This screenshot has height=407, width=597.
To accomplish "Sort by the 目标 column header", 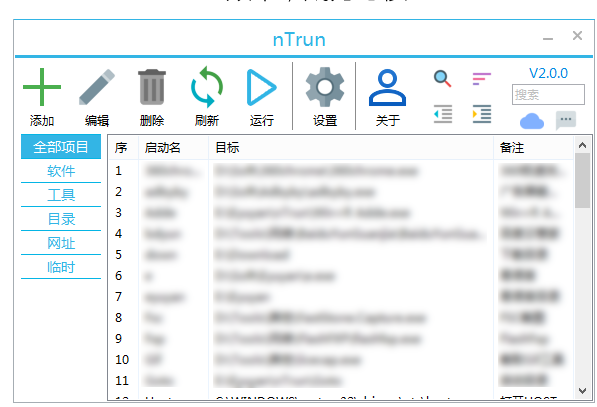I will pos(351,147).
